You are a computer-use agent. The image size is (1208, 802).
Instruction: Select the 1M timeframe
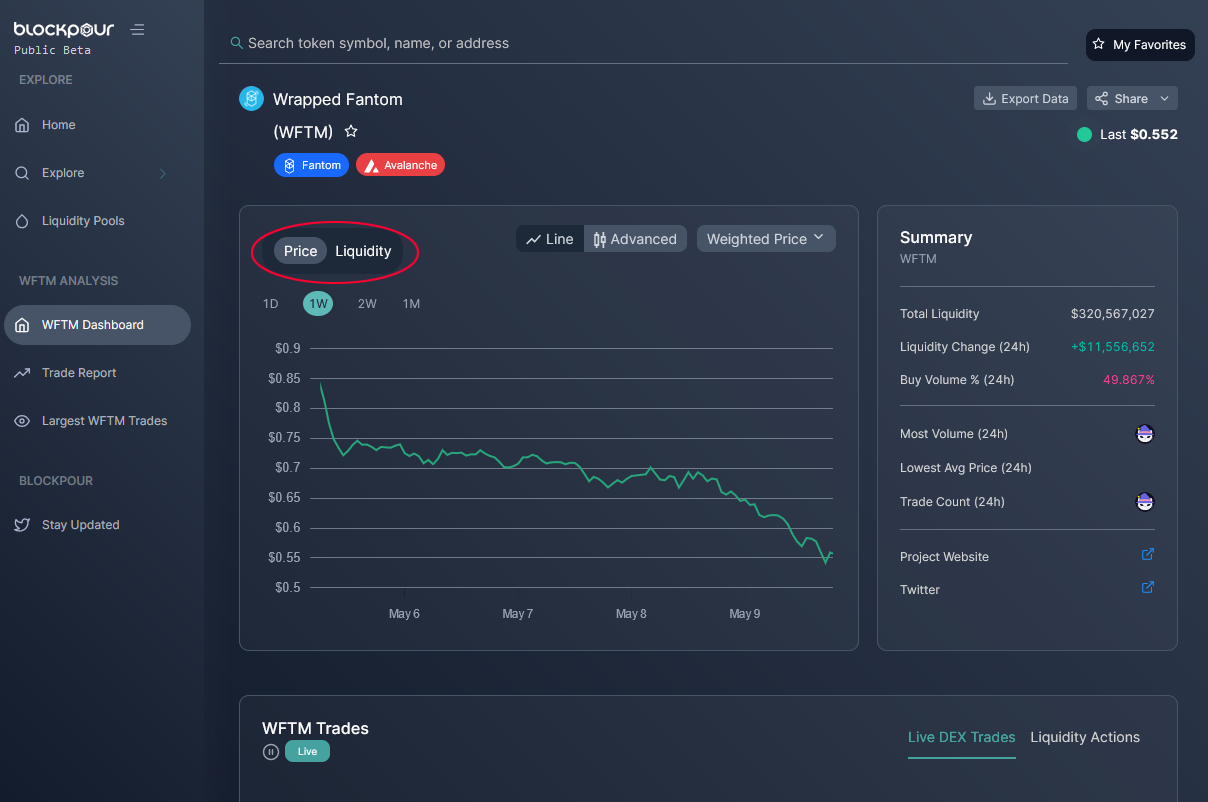pyautogui.click(x=411, y=304)
